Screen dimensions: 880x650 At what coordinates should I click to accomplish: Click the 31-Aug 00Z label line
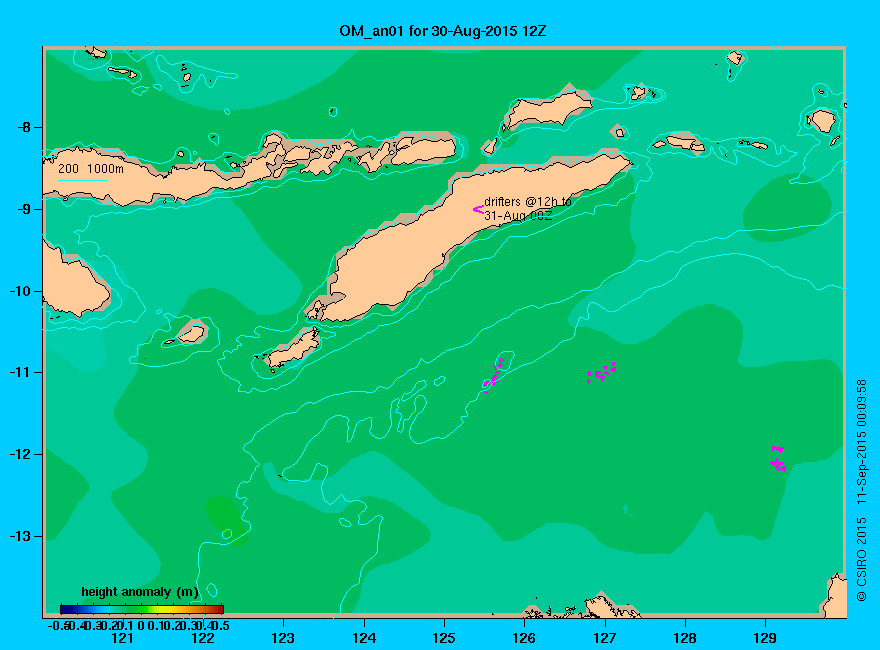518,216
